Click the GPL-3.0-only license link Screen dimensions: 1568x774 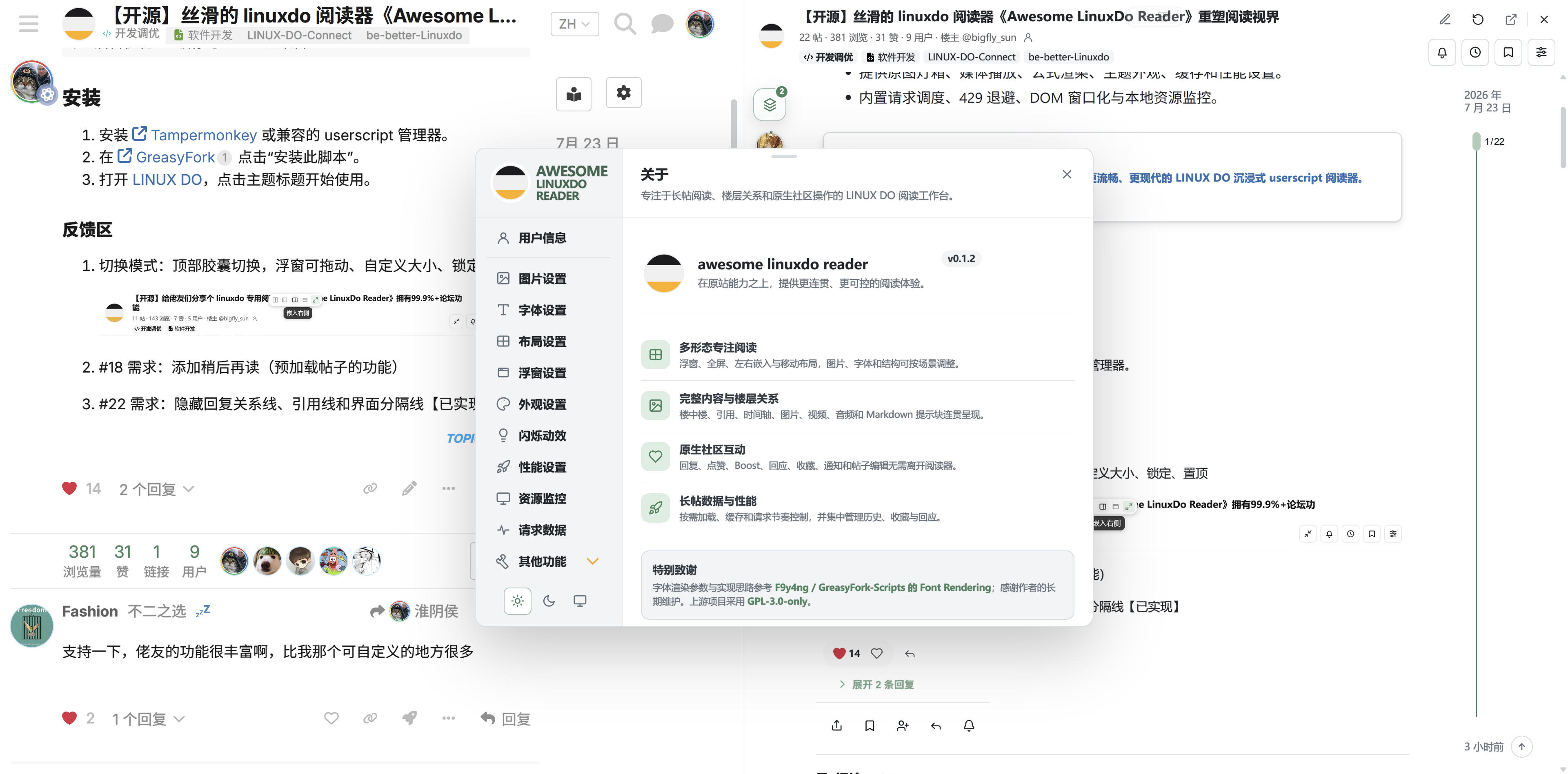point(777,602)
